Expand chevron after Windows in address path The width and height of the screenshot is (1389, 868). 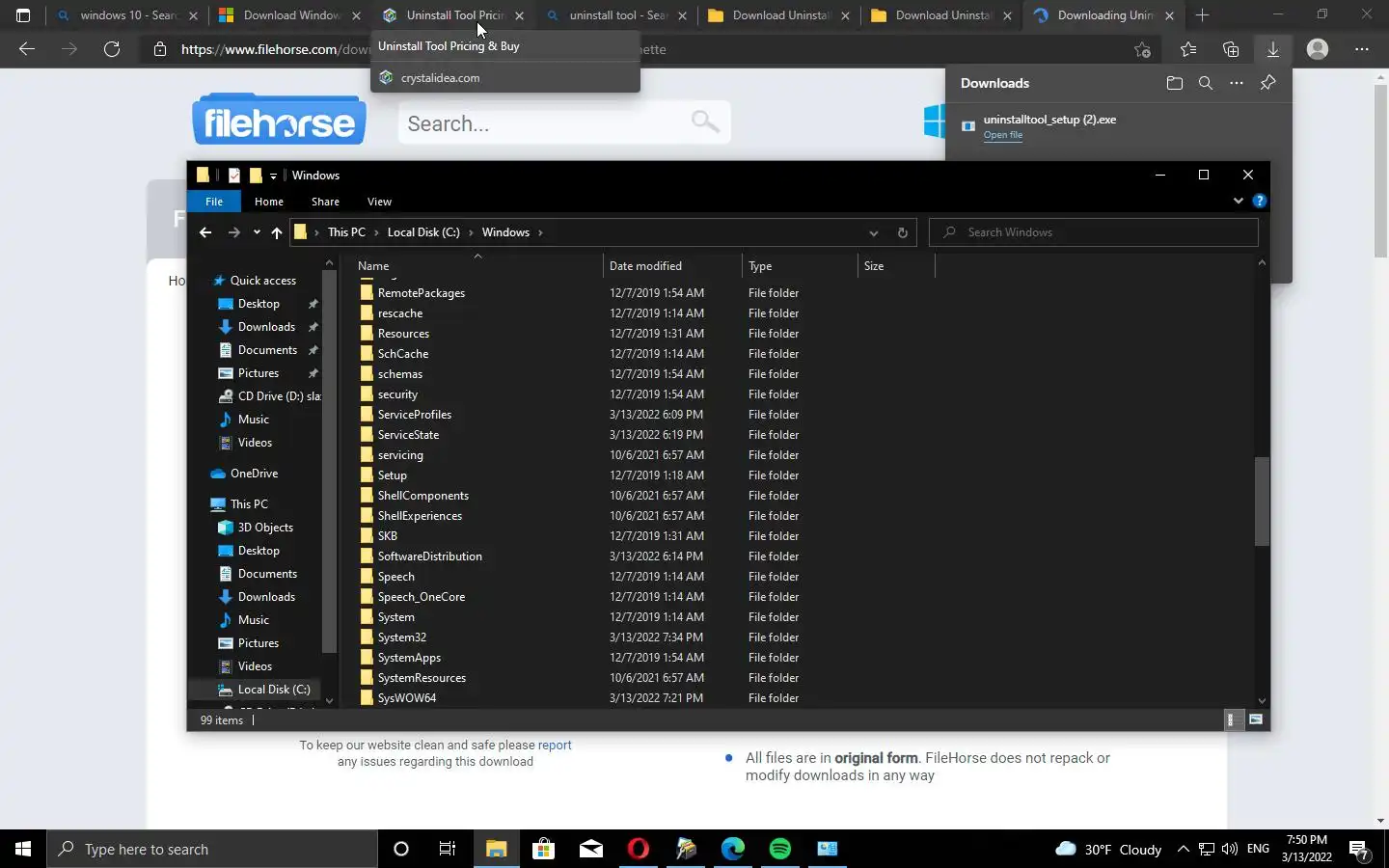(540, 232)
